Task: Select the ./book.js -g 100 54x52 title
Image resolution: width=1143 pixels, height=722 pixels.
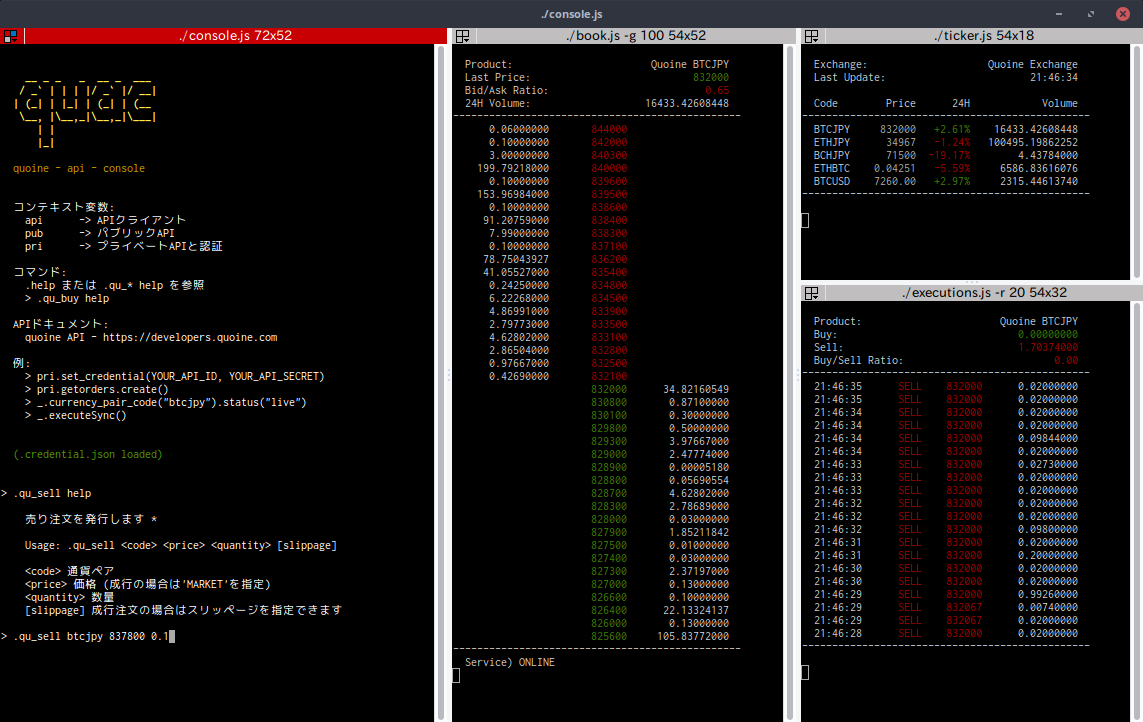Action: click(636, 36)
